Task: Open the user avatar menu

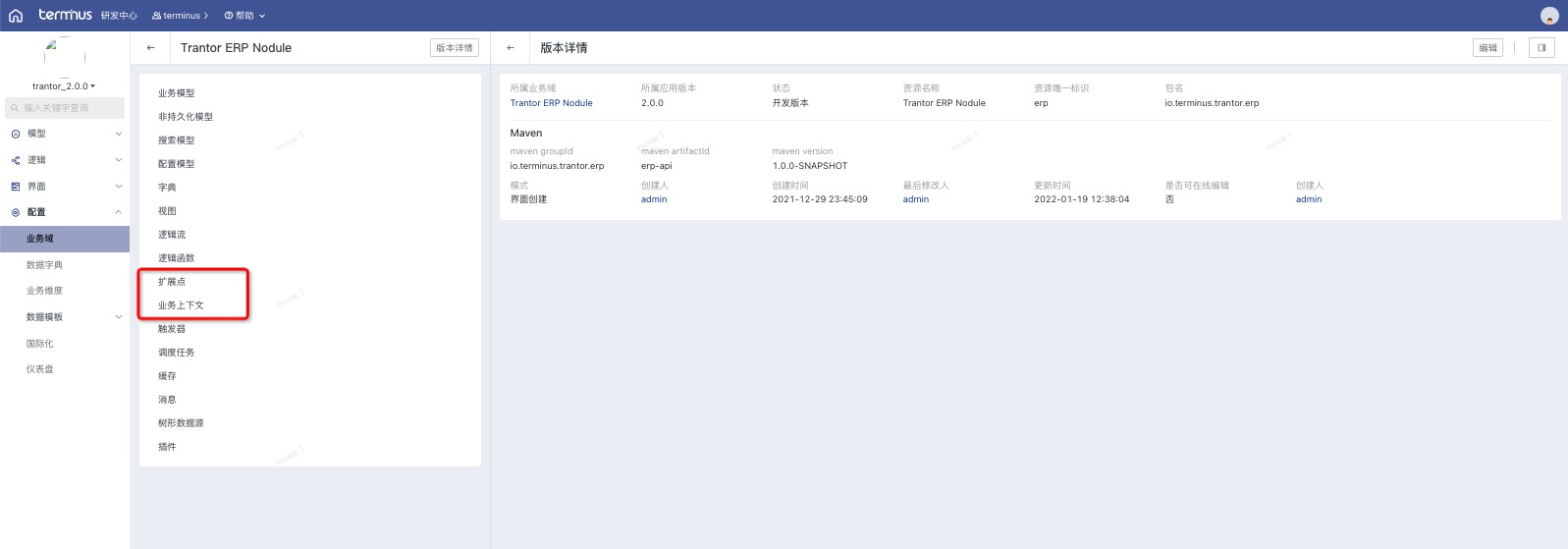Action: (1549, 16)
